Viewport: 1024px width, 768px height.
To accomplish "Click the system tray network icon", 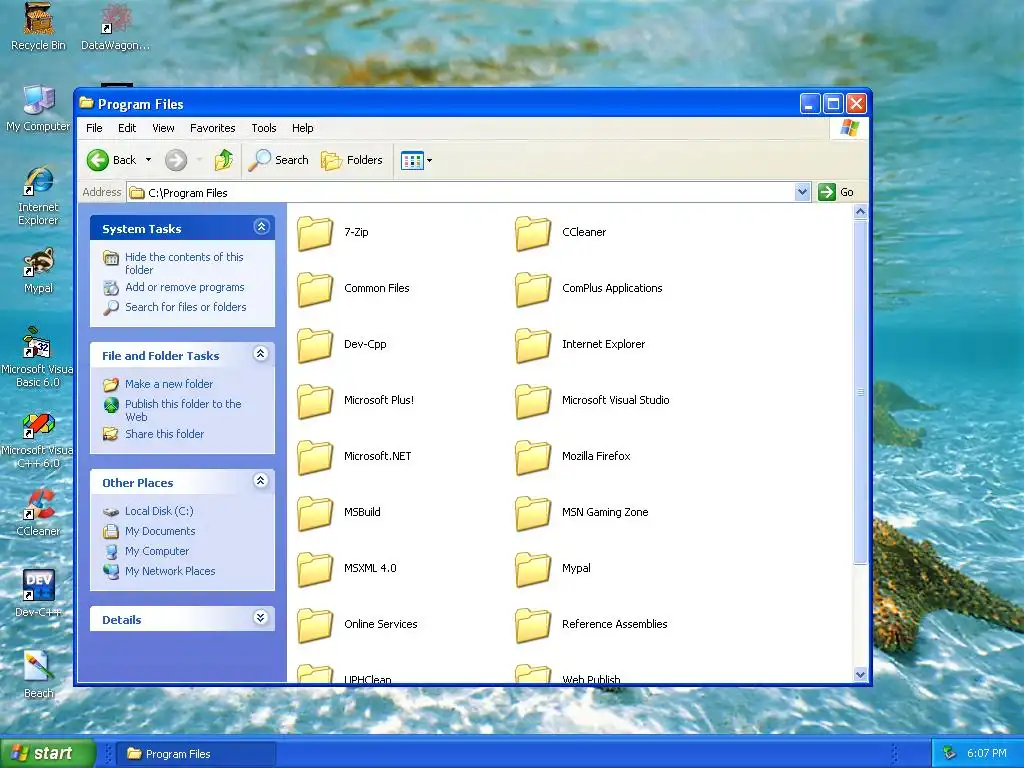I will (950, 753).
